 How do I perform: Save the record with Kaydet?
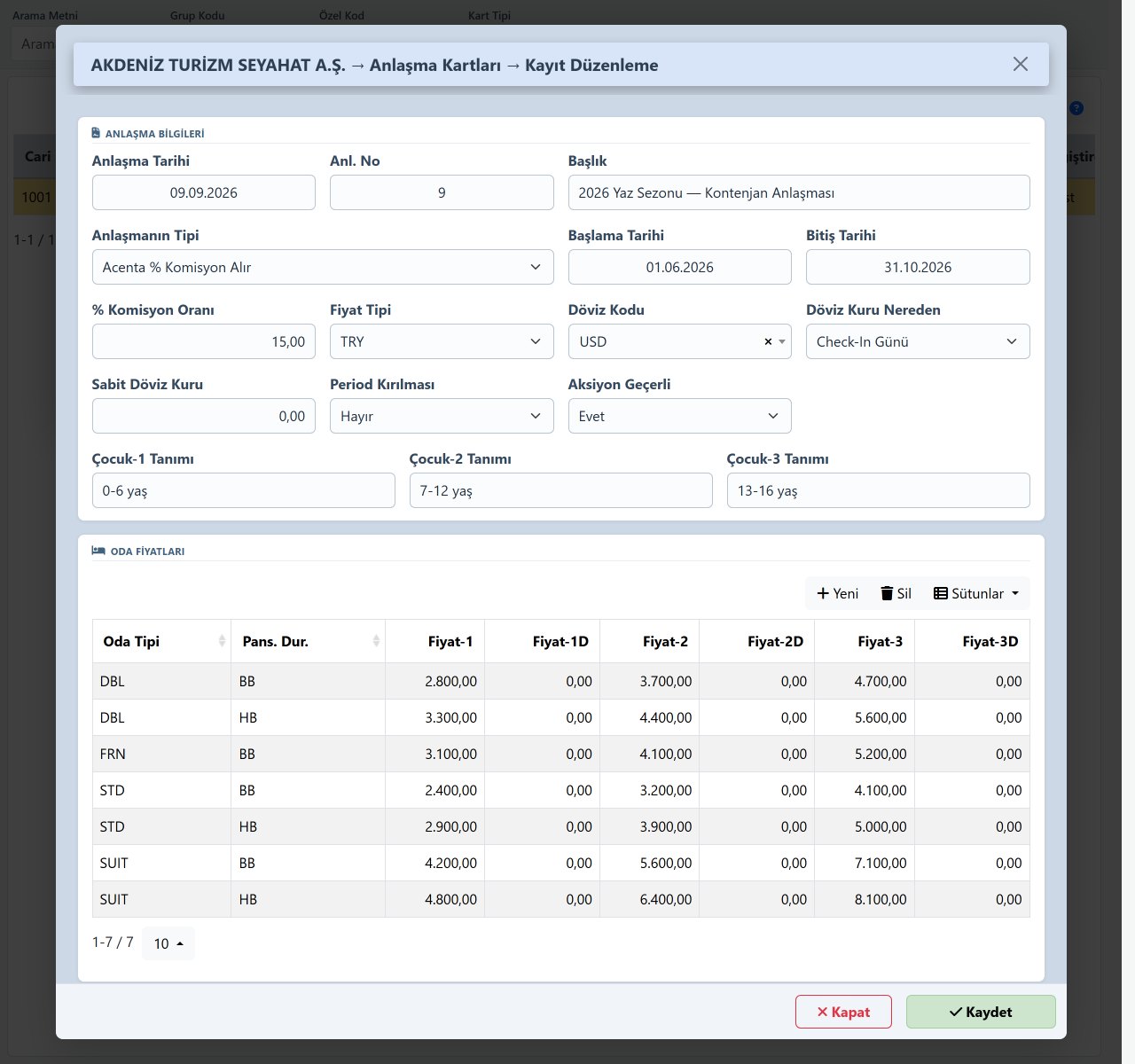[x=981, y=1012]
